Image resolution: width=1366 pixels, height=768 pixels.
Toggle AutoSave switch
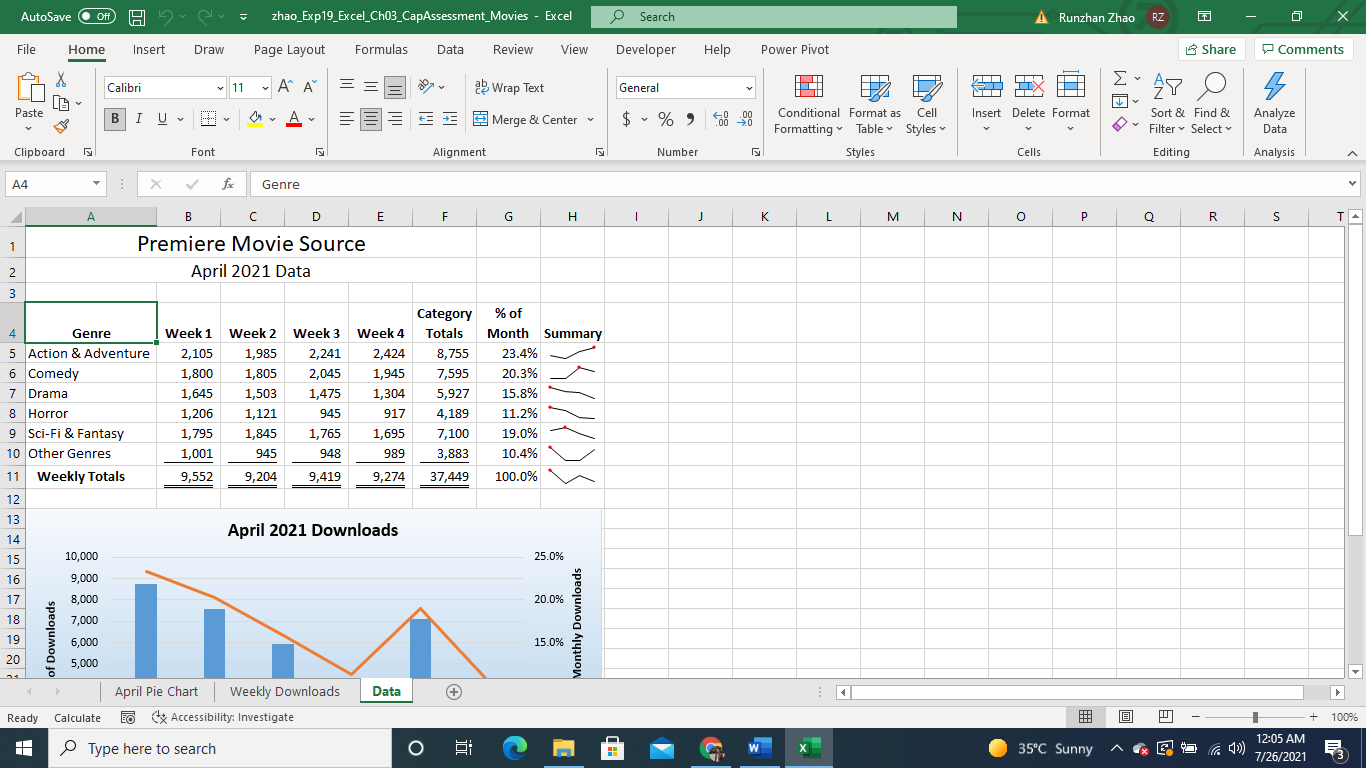click(96, 17)
